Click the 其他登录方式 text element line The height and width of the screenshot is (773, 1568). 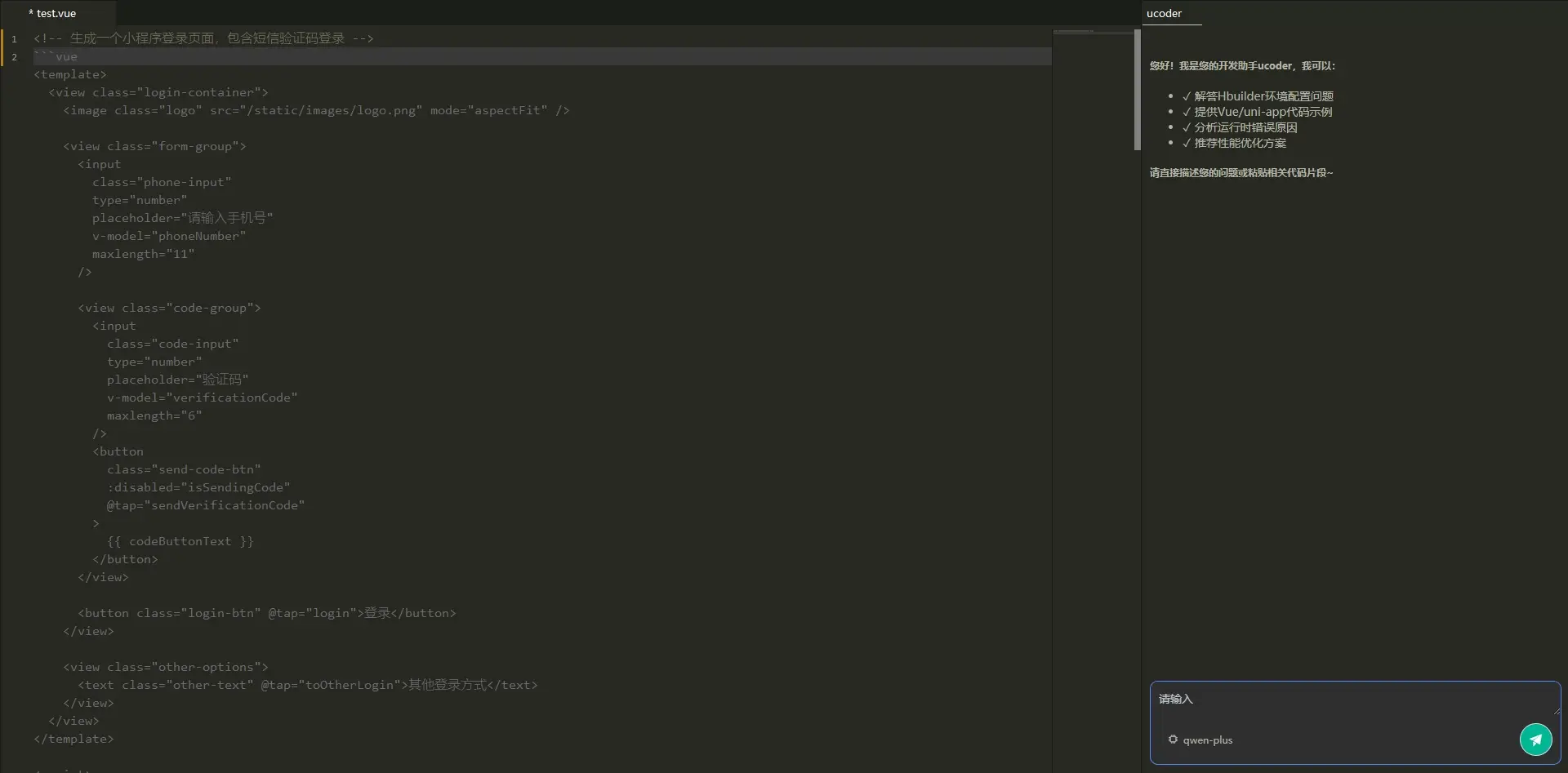point(308,685)
